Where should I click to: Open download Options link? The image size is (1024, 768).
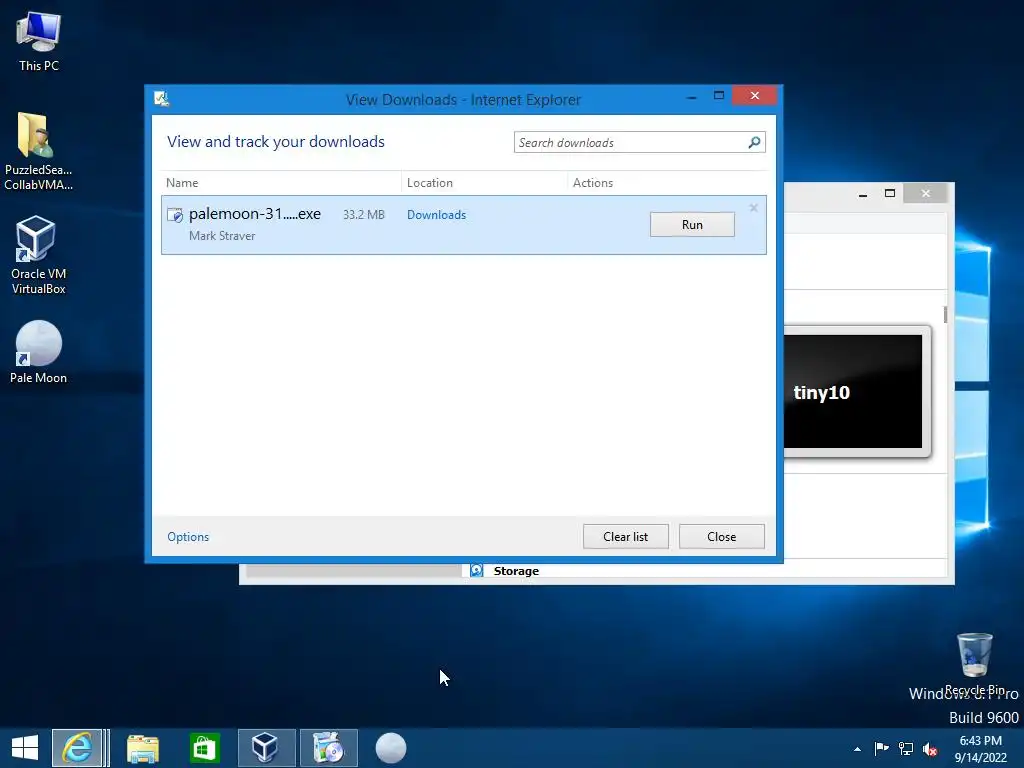188,537
